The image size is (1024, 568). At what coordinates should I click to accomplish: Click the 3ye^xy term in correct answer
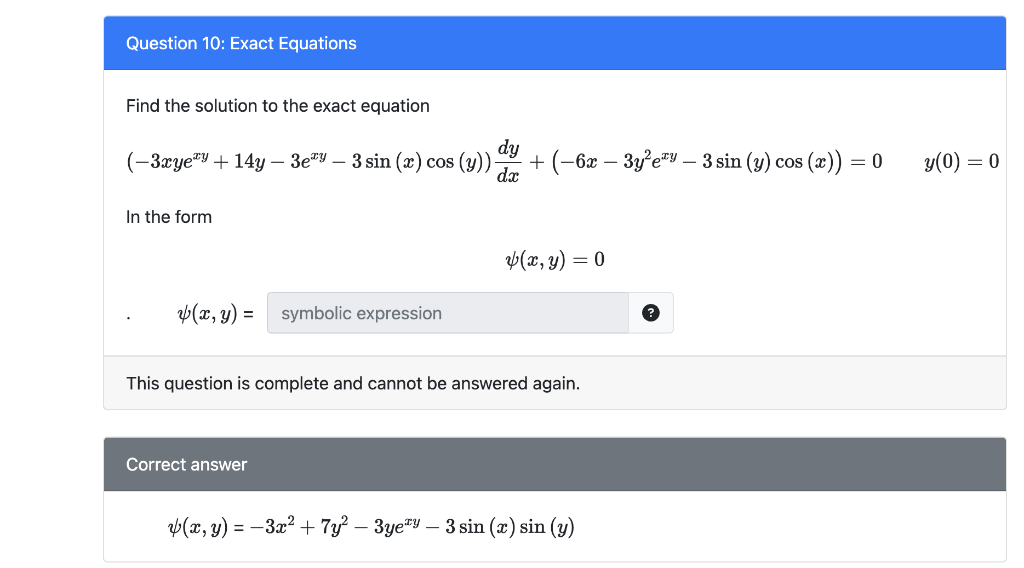point(396,526)
